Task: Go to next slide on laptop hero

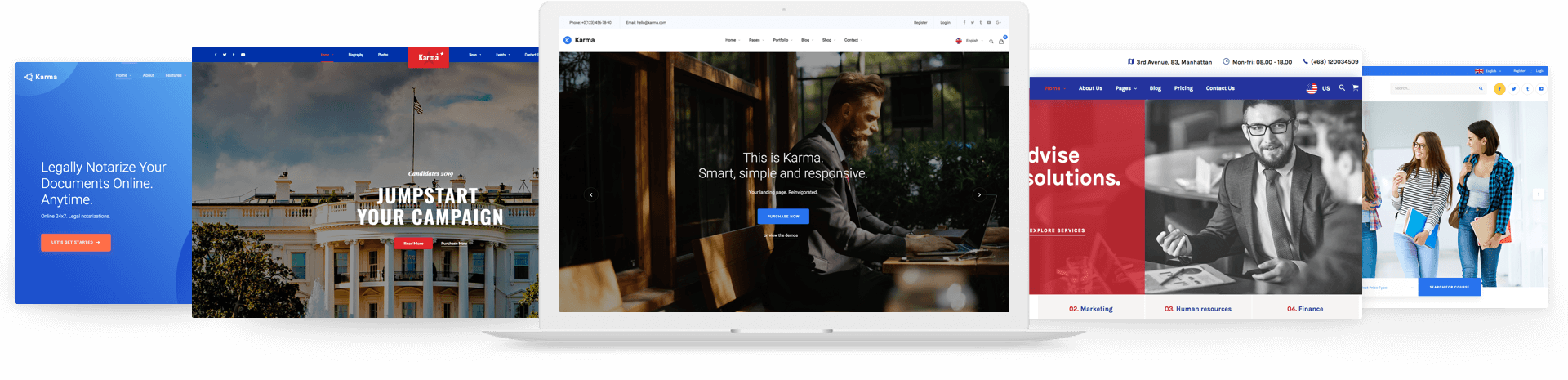Action: [x=979, y=194]
